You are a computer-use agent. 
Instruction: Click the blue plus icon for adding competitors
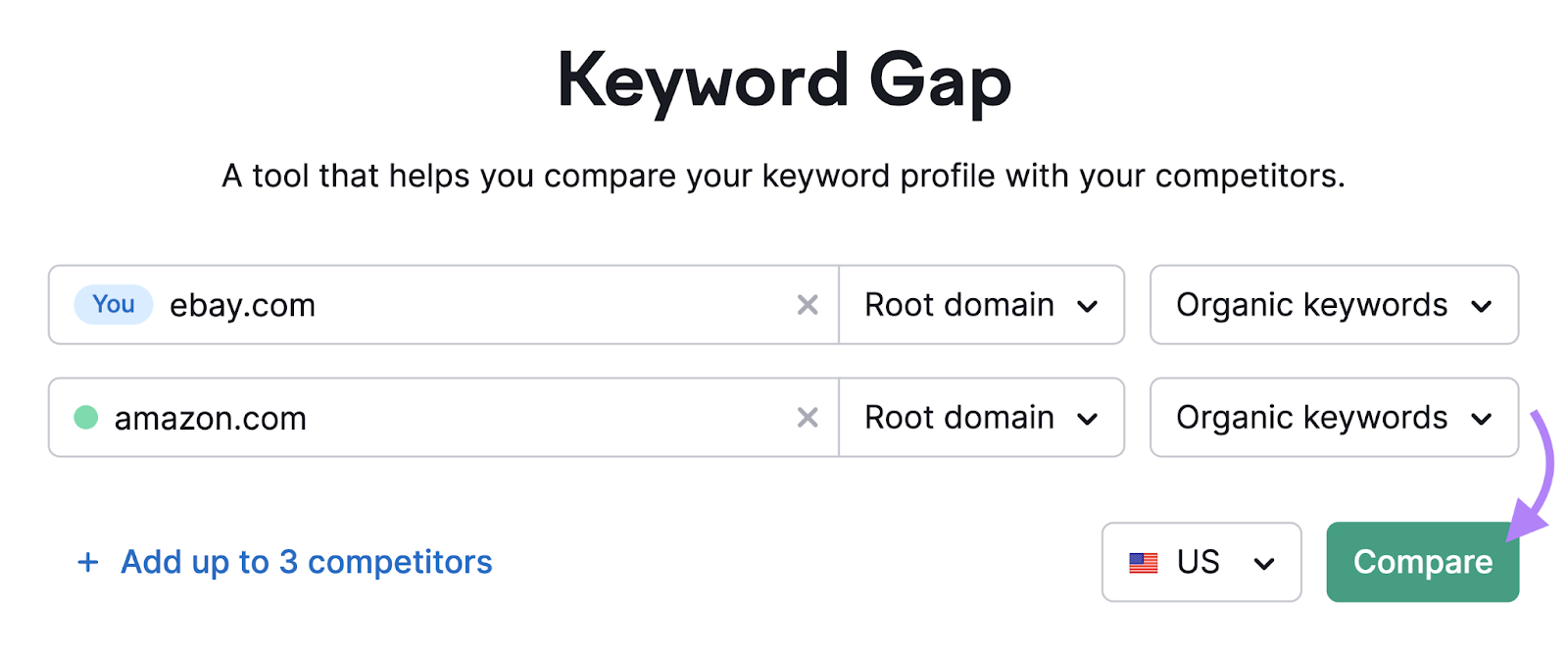(87, 562)
